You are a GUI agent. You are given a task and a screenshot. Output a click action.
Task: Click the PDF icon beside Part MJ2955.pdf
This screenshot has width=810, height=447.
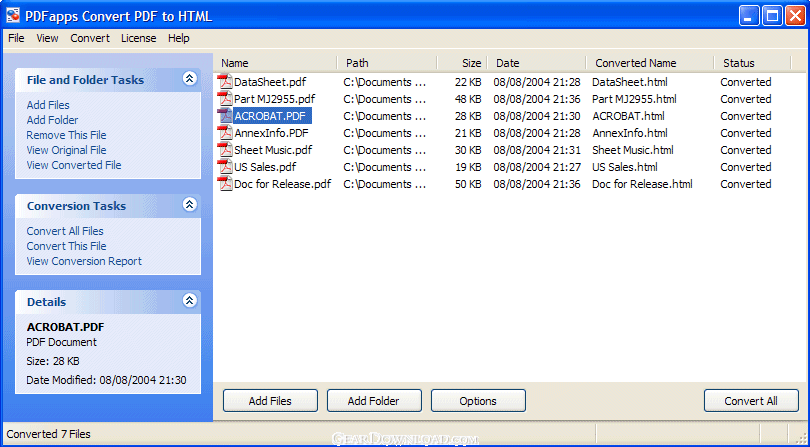click(x=225, y=99)
